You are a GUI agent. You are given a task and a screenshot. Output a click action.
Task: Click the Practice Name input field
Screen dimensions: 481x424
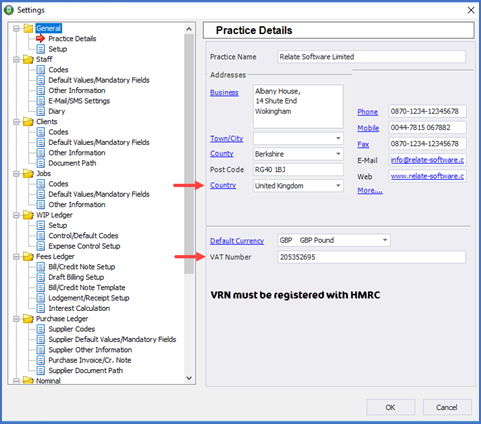coord(371,57)
